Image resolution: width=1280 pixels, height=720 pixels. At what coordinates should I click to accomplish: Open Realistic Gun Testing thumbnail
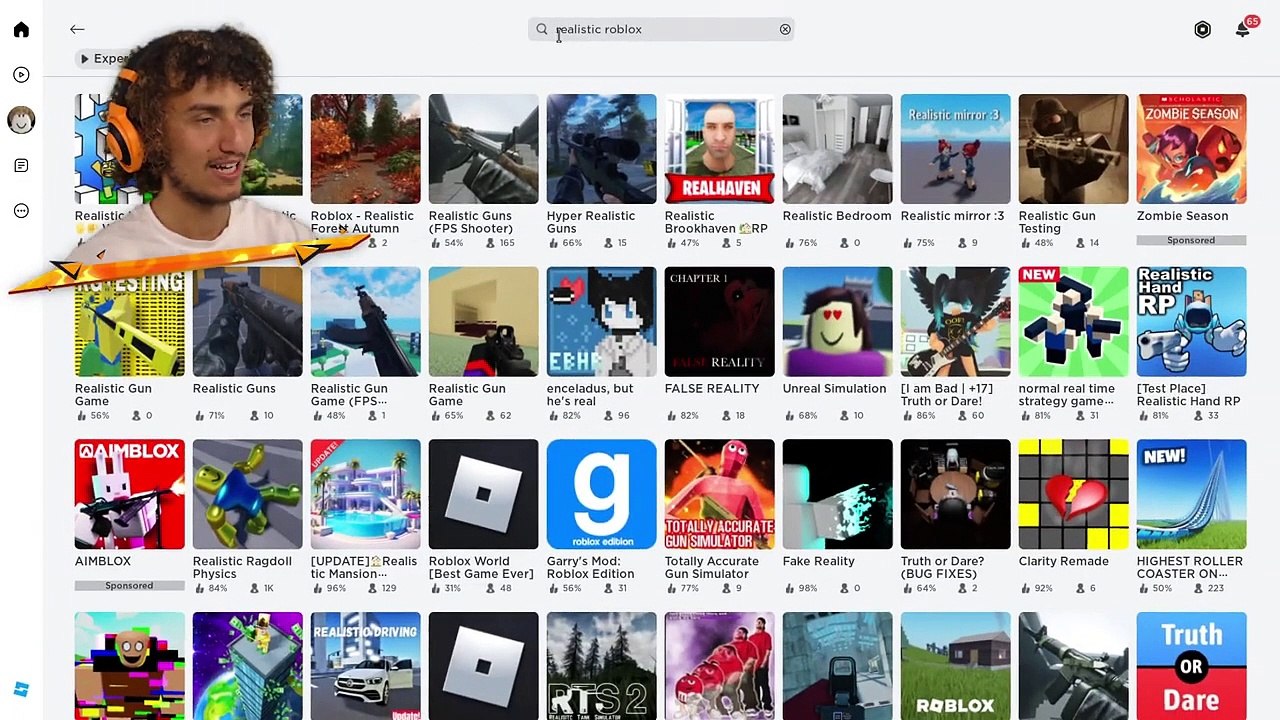coord(1073,149)
